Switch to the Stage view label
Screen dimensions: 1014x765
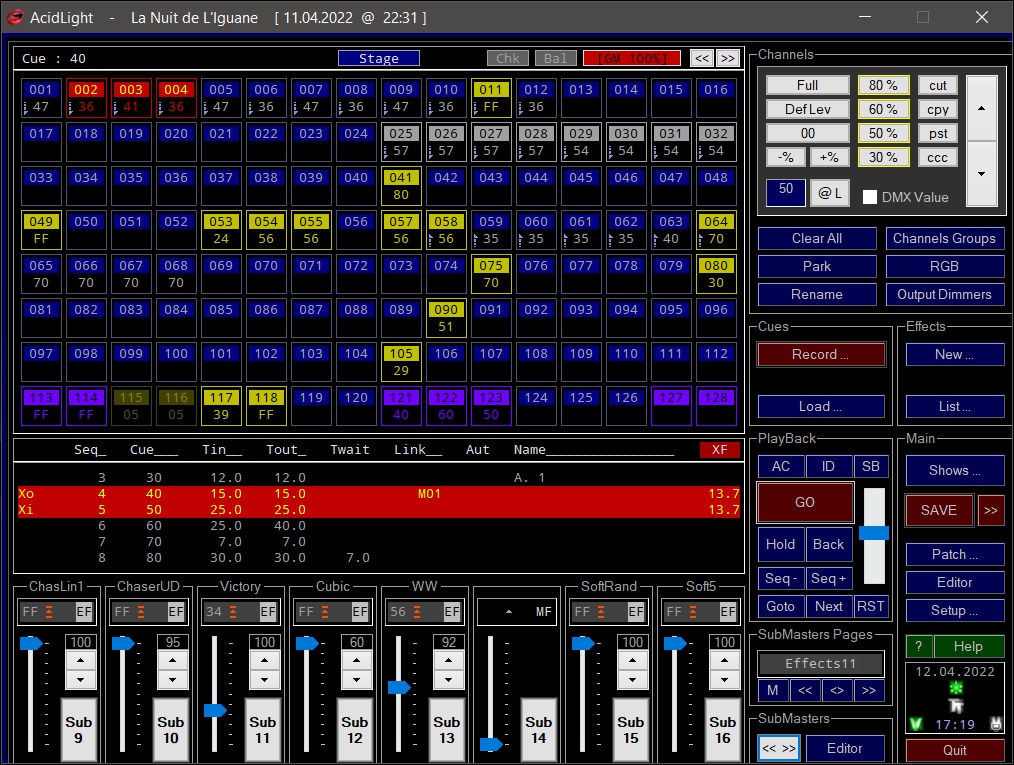pos(378,59)
